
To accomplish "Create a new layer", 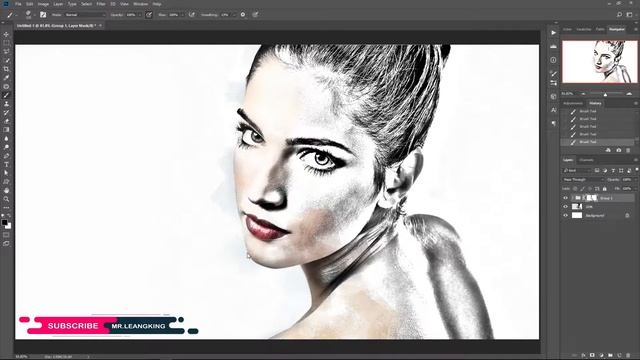I will pos(619,356).
